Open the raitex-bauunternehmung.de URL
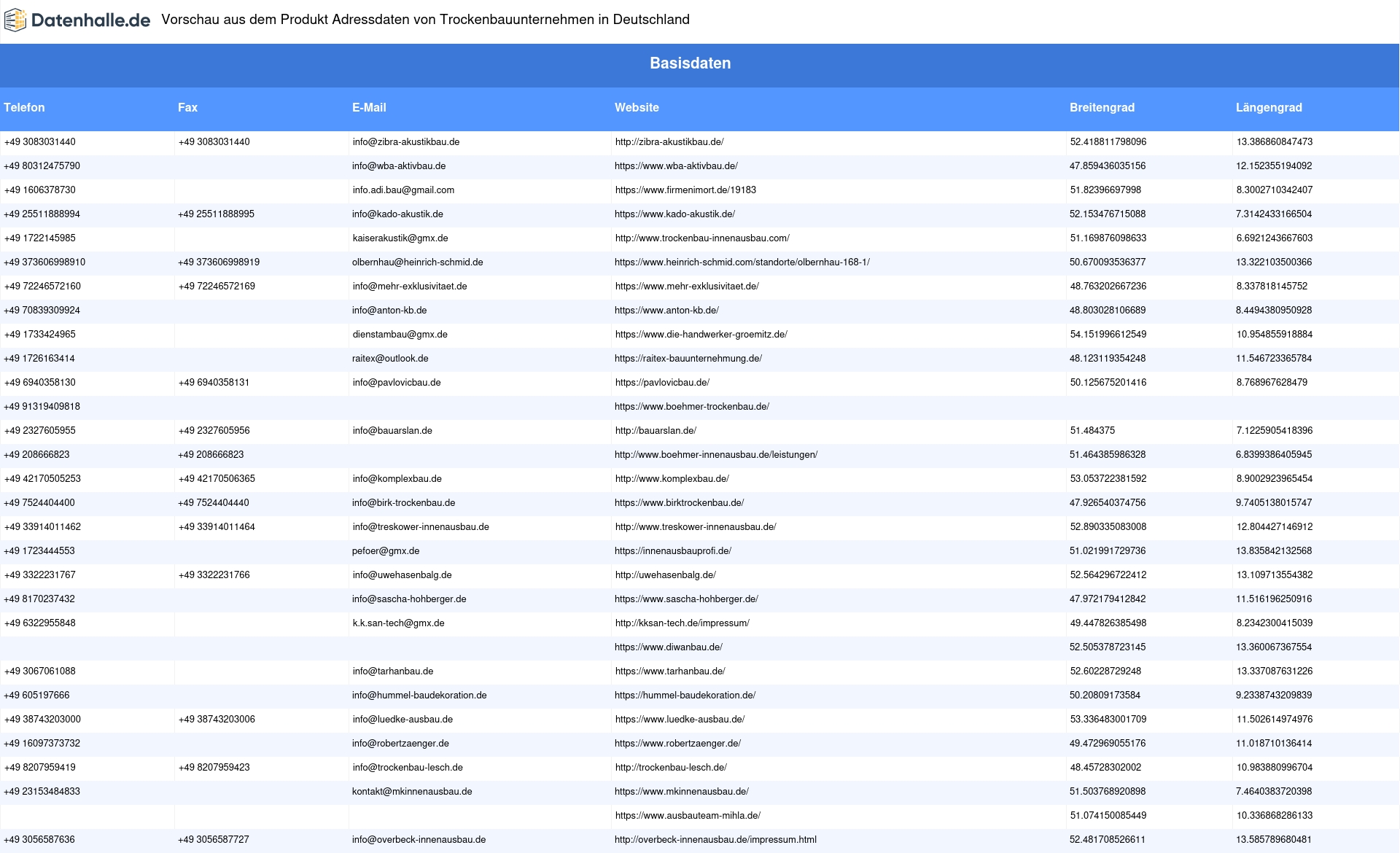 688,359
